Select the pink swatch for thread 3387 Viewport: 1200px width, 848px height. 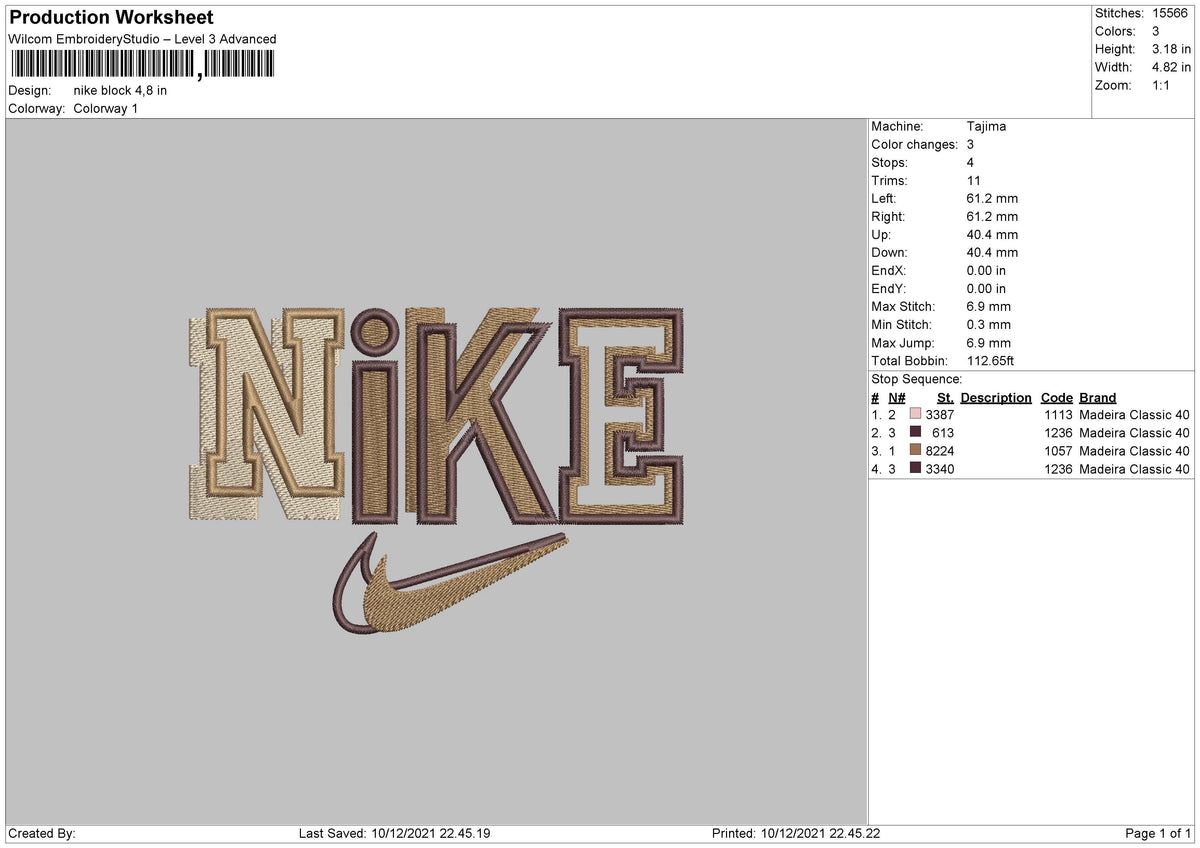coord(914,414)
